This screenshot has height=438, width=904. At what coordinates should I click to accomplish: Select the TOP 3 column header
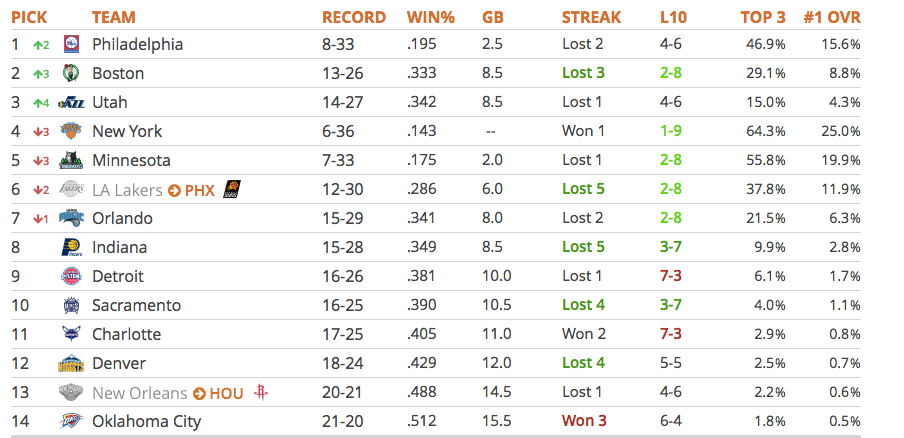coord(763,17)
